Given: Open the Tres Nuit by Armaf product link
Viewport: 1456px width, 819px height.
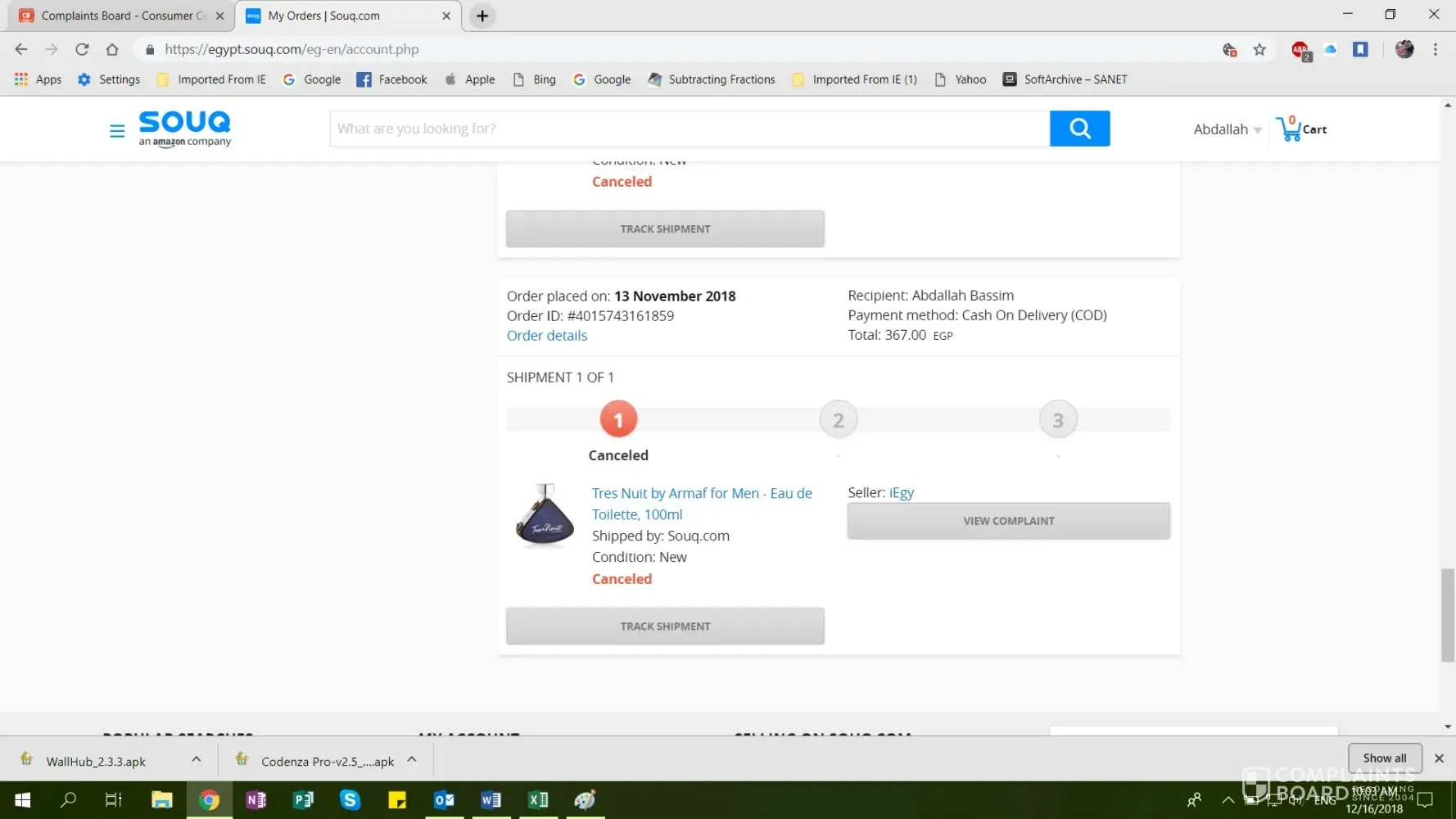Looking at the screenshot, I should click(x=702, y=504).
